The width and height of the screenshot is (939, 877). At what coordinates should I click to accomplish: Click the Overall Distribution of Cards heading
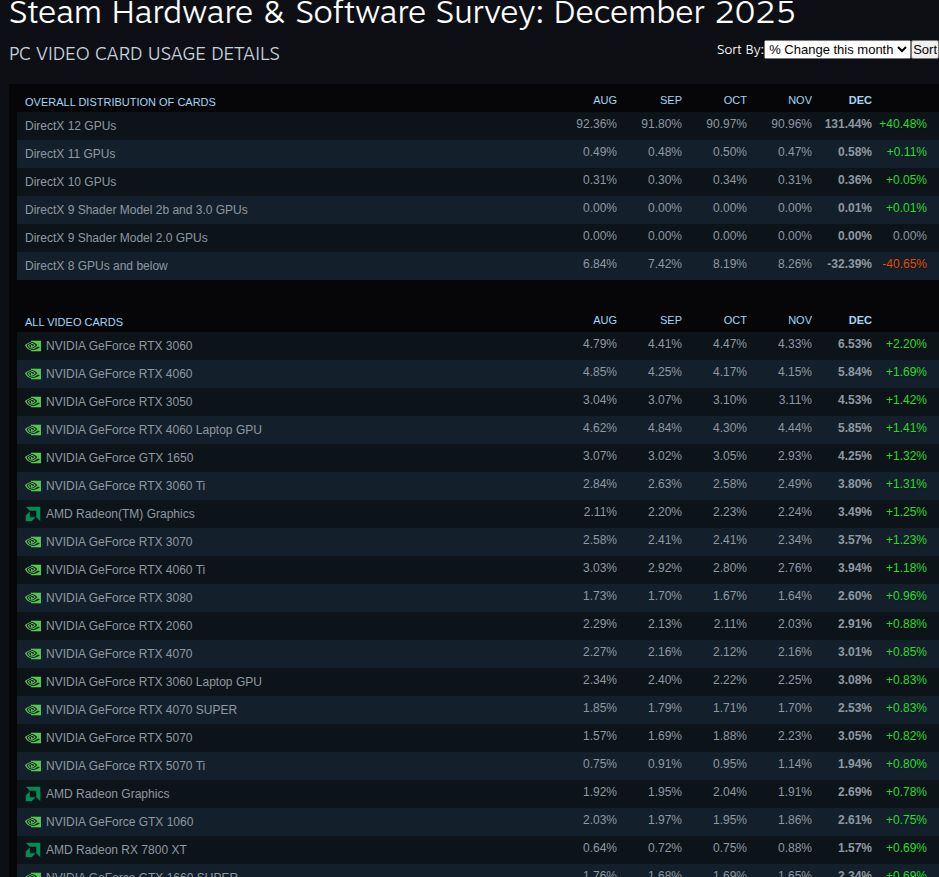120,102
